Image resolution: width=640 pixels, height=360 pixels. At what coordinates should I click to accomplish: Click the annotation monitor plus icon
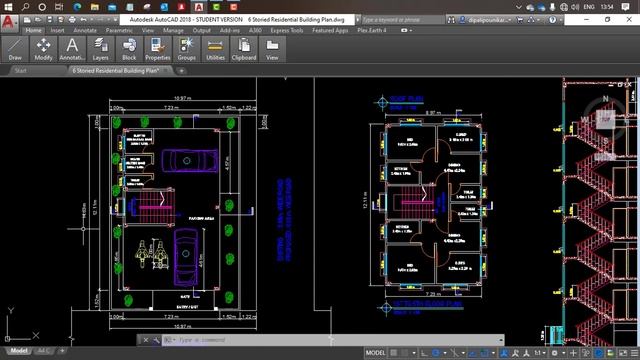point(573,353)
